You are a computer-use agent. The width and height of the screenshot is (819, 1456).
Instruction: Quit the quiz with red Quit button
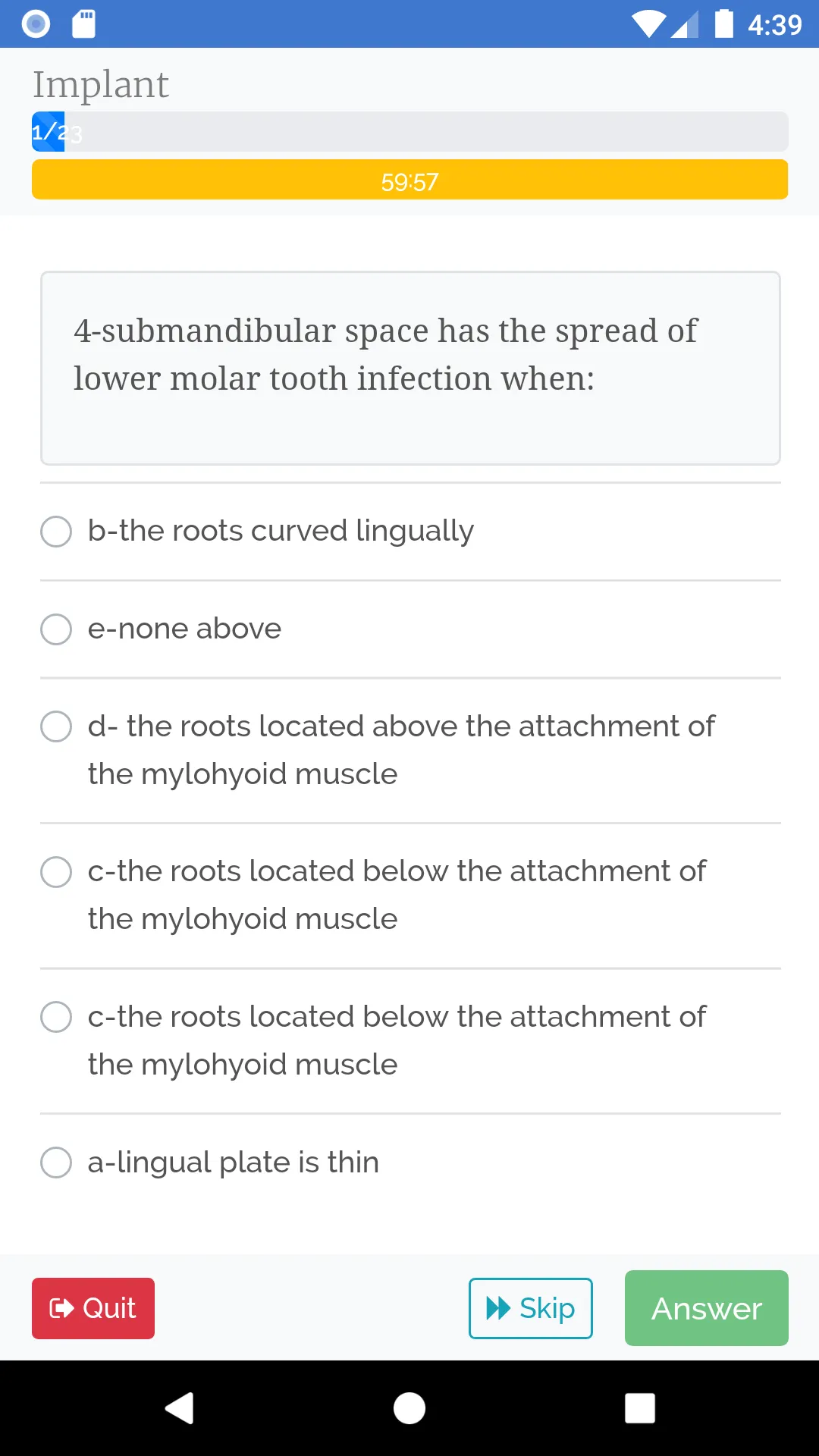tap(93, 1308)
